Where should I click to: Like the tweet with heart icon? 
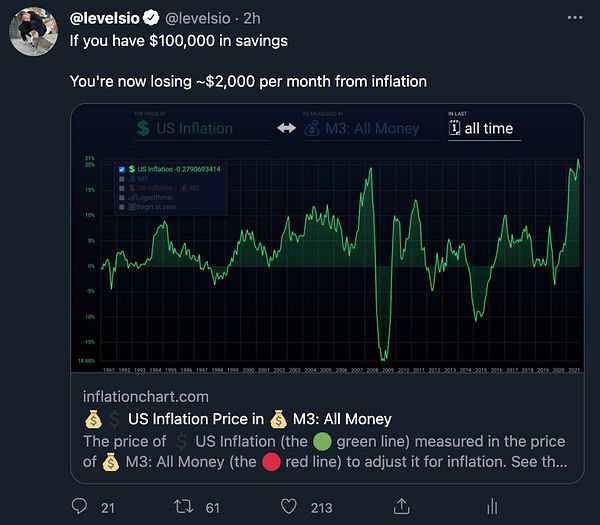click(291, 507)
